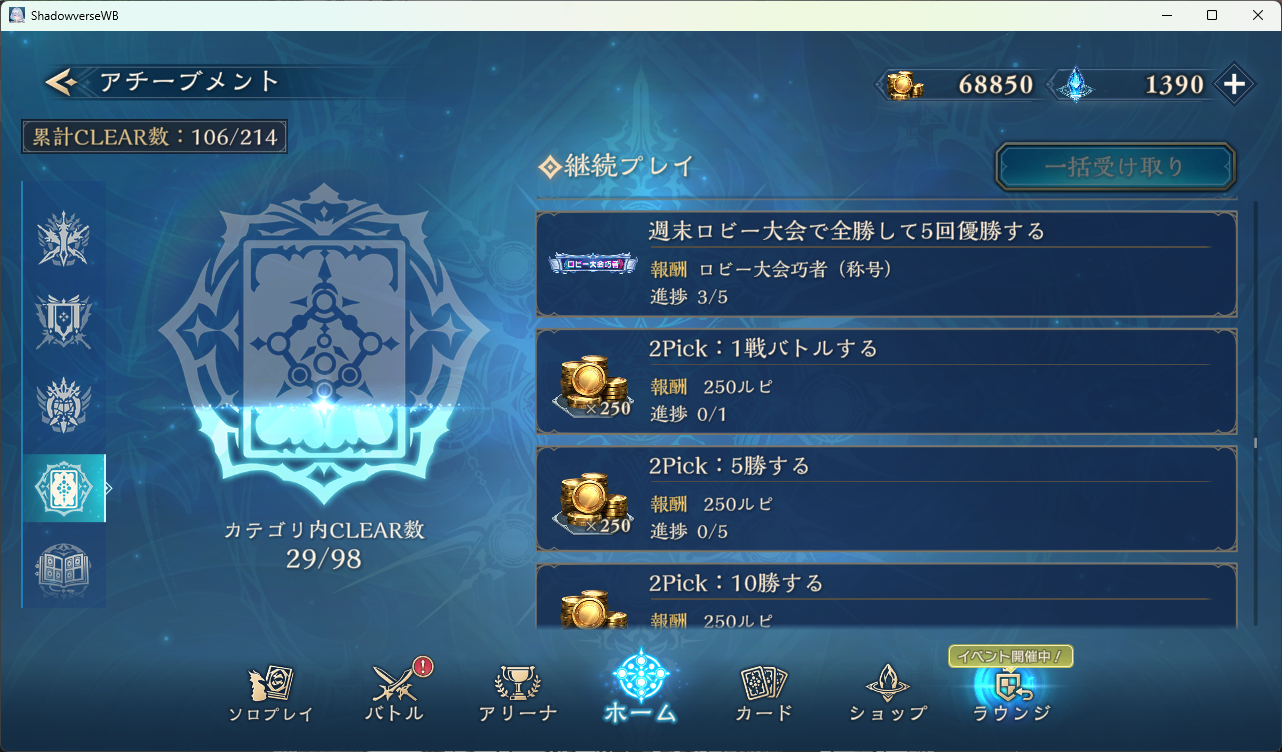1282x752 pixels.
Task: Select the 2Pick：5勝する achievement
Action: (x=887, y=499)
